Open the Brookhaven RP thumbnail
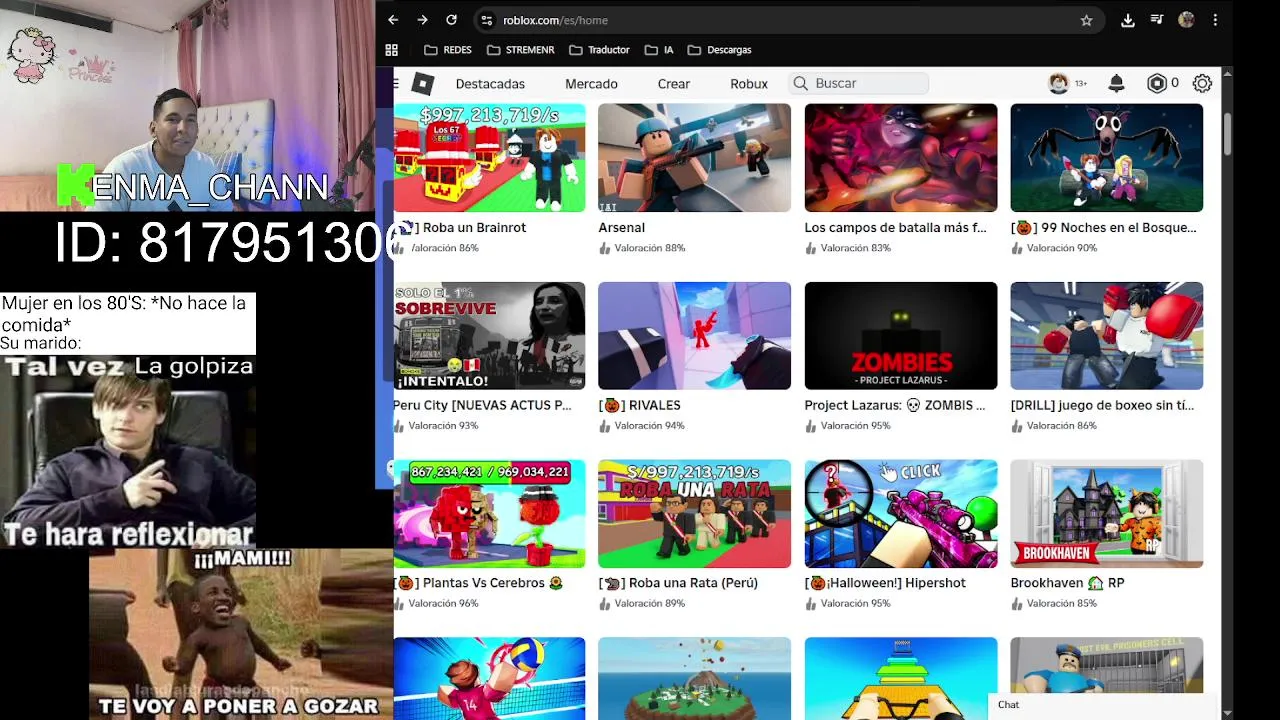This screenshot has width=1280, height=720. coord(1107,514)
